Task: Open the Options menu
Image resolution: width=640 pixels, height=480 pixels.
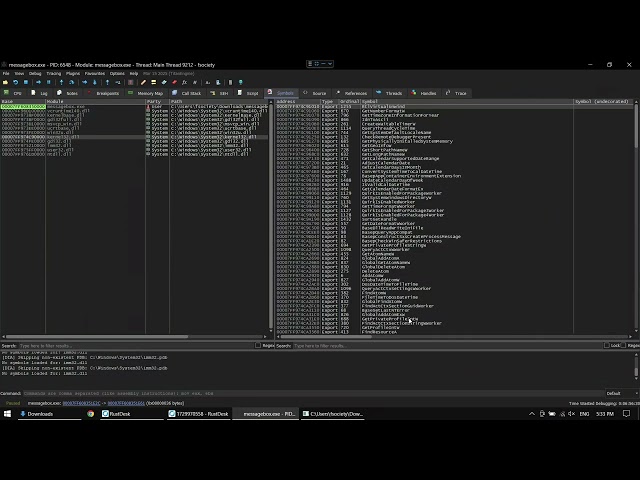Action: [117, 73]
